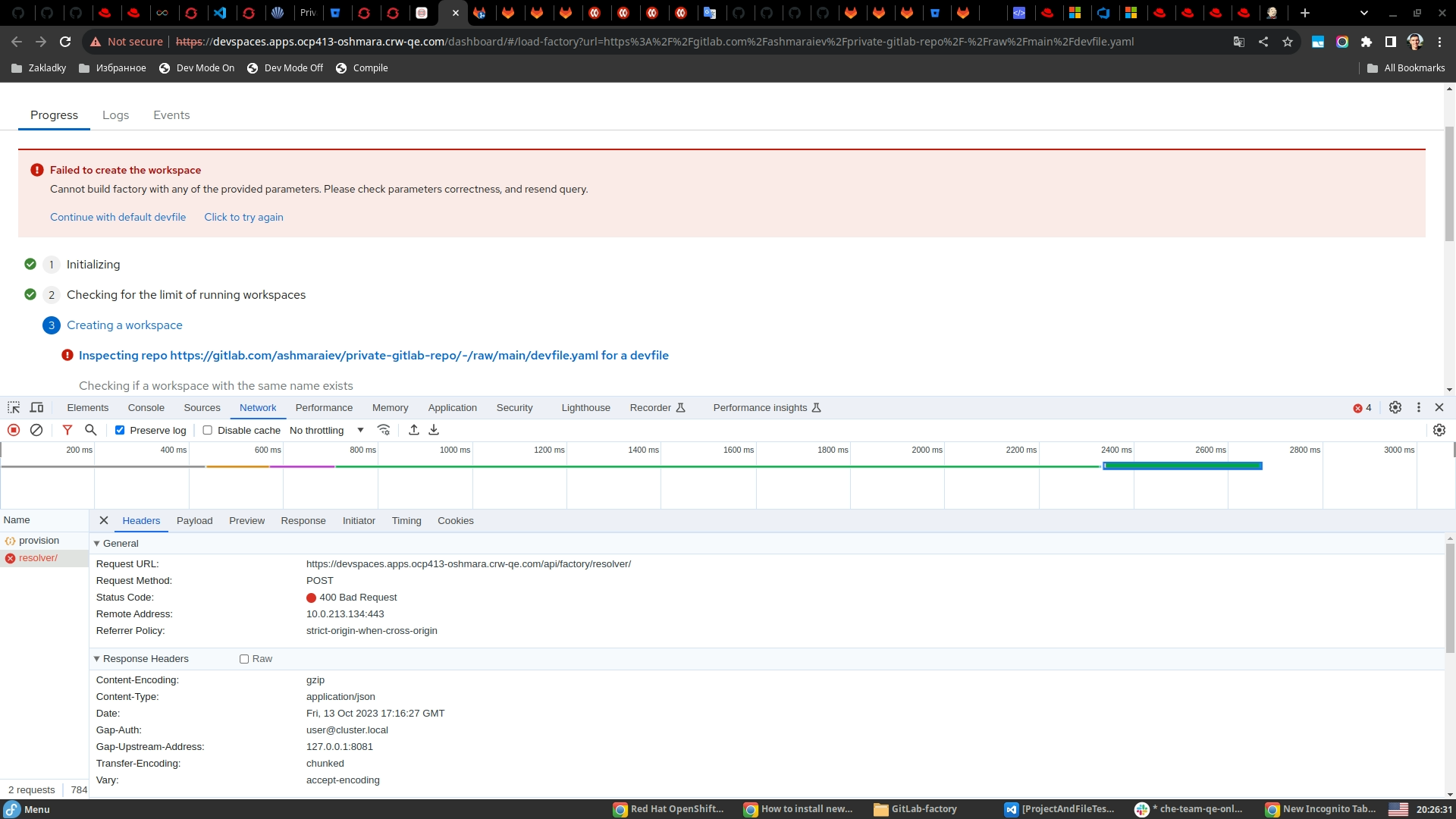Open the No throttling dropdown
The image size is (1456, 819).
point(326,430)
